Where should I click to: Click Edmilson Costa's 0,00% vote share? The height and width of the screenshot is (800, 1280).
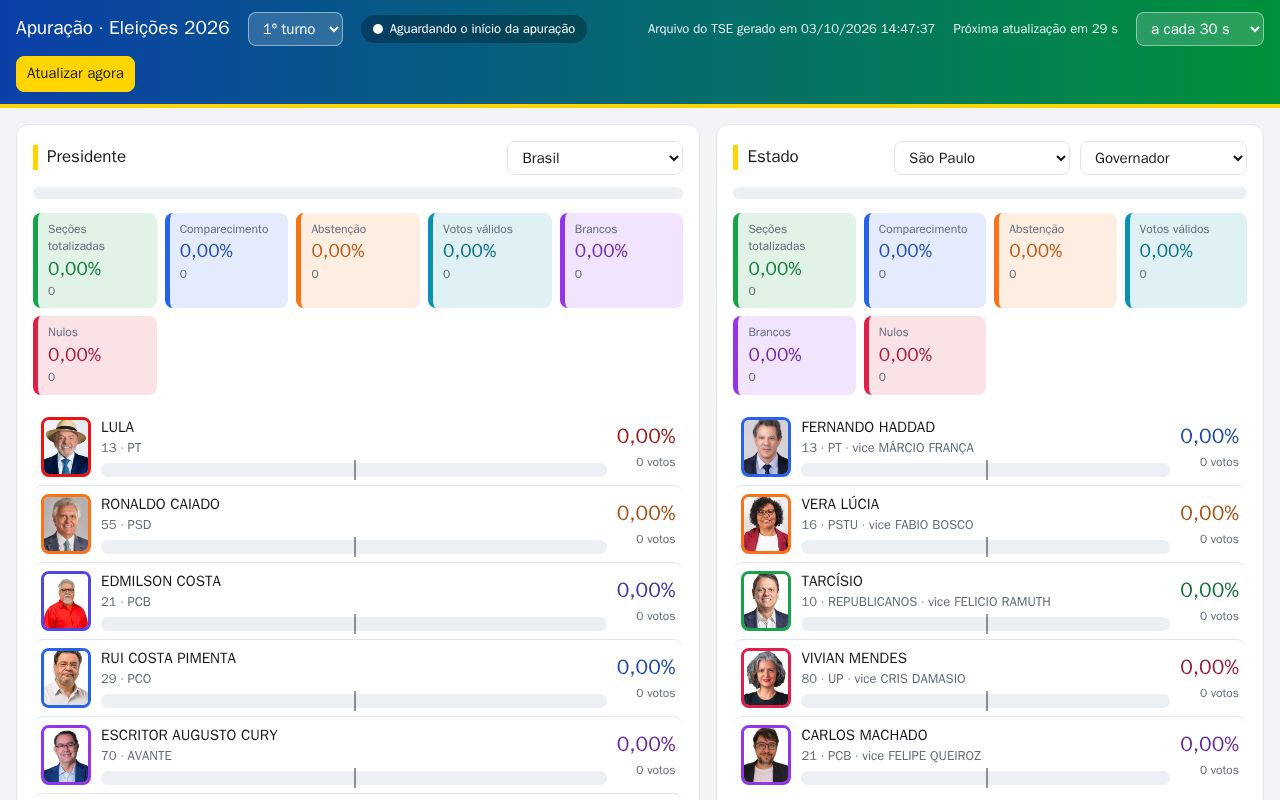(x=646, y=590)
